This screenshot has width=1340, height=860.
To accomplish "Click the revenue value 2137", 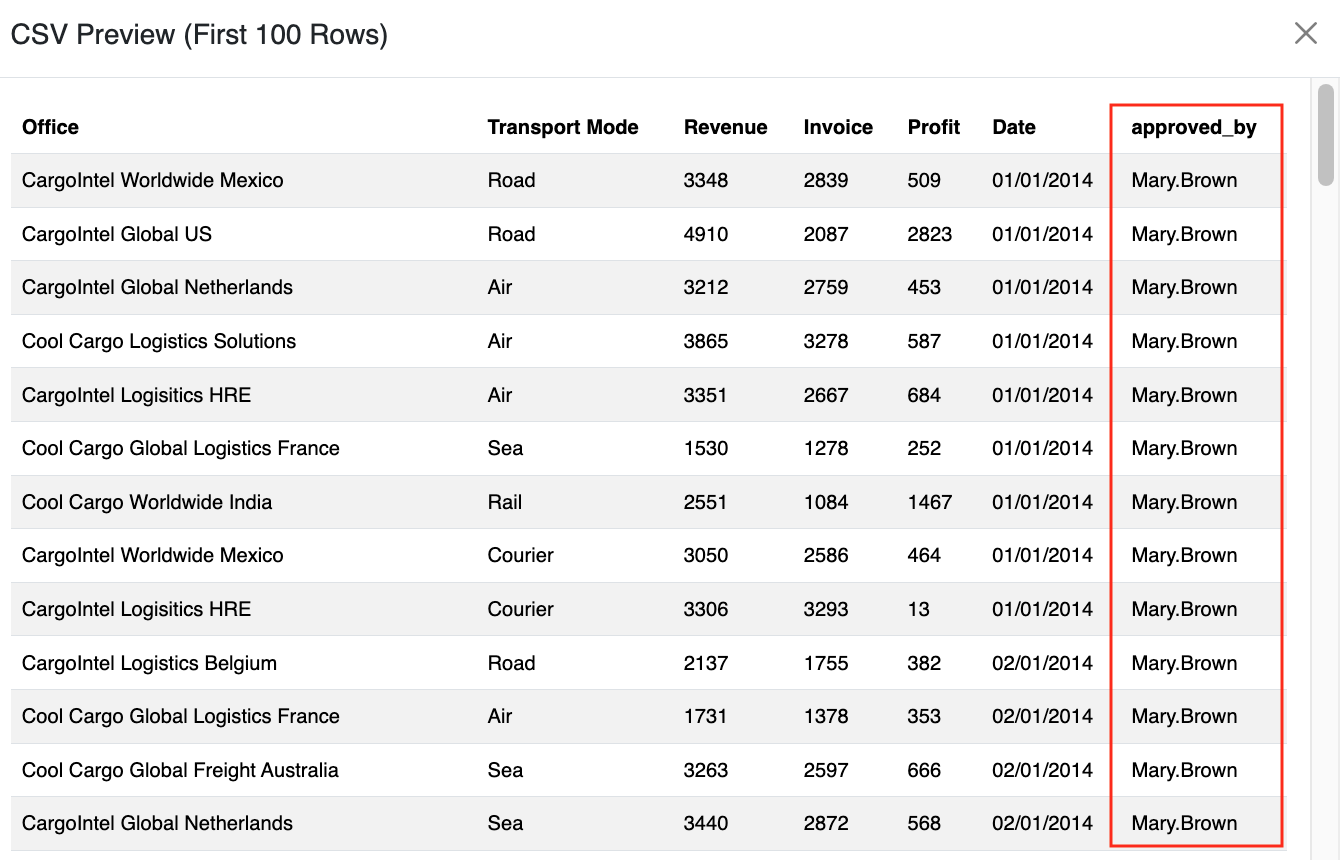I will tap(706, 663).
